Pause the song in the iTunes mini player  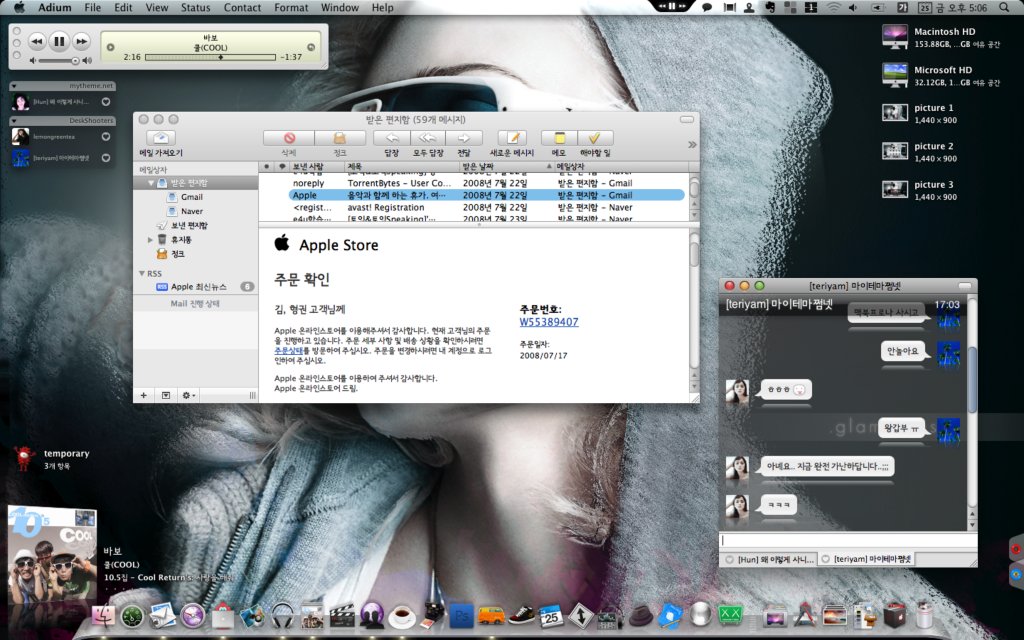[59, 41]
